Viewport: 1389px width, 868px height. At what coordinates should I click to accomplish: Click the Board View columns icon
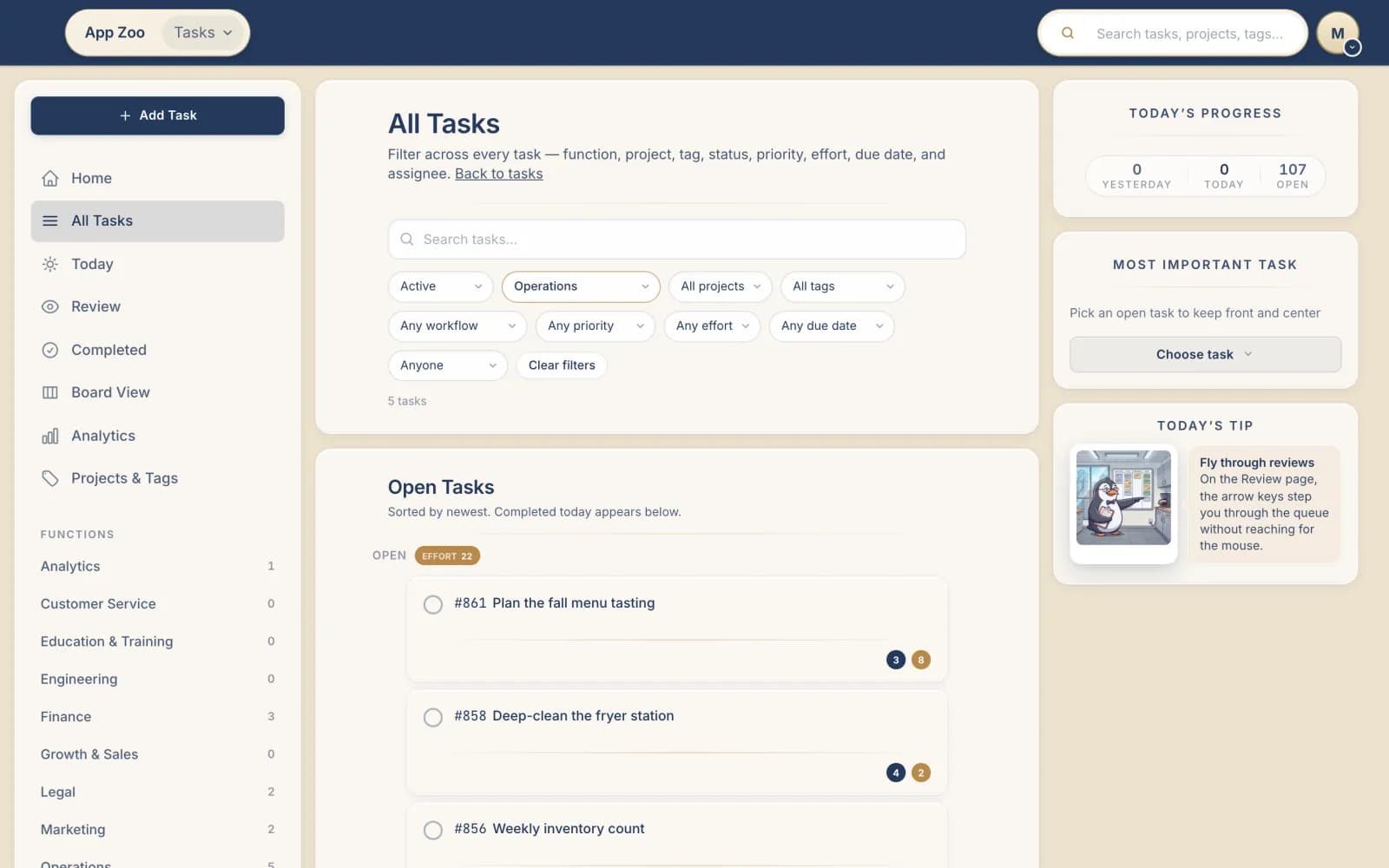50,392
